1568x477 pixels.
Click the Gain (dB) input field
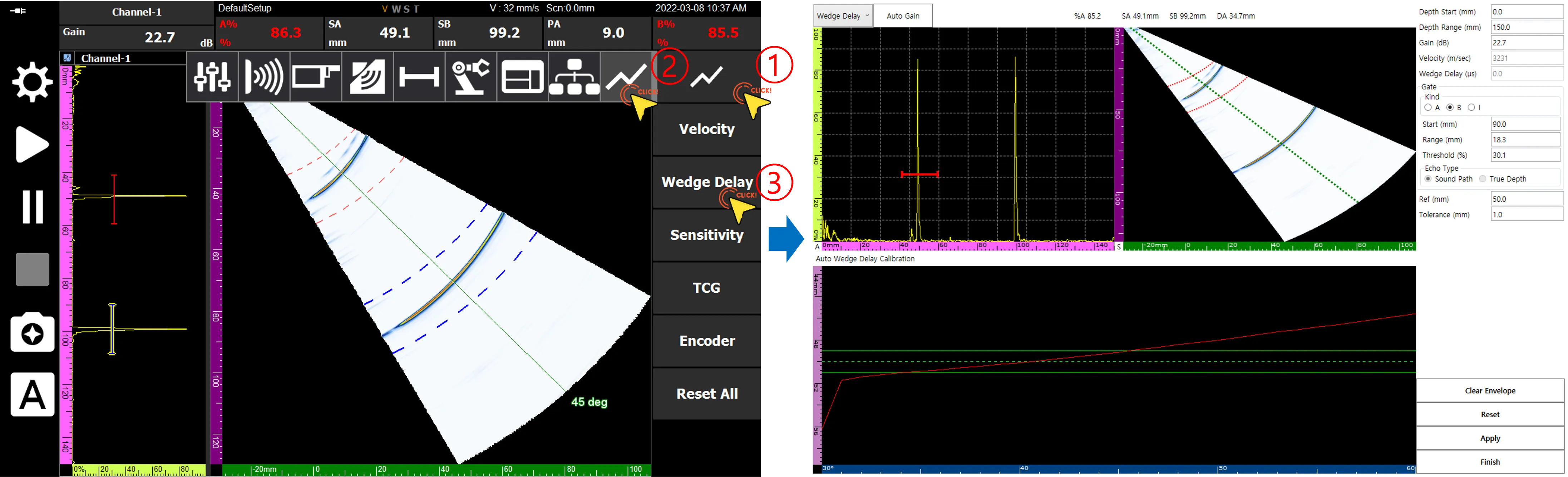click(1527, 43)
